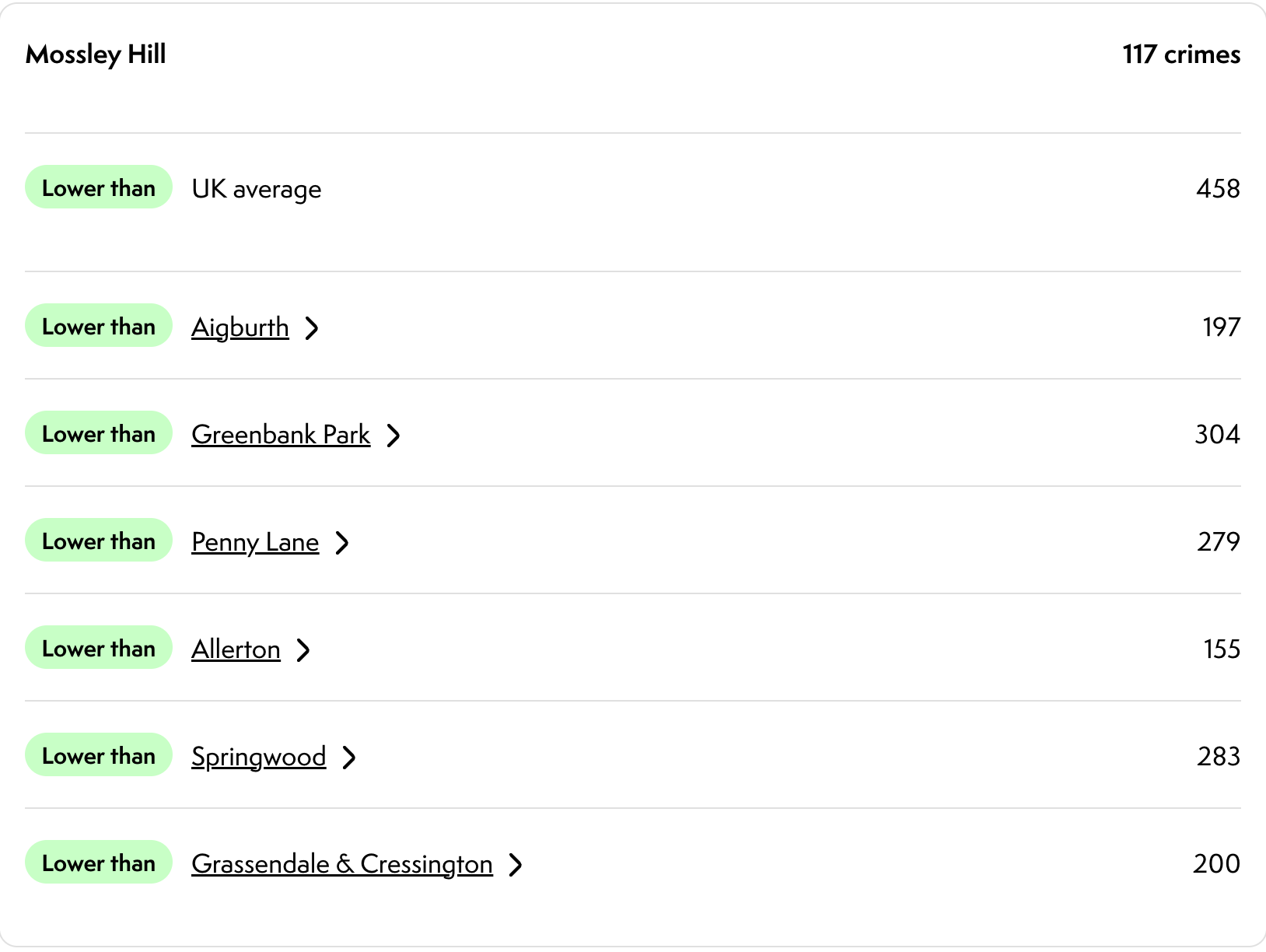Follow the Allerton link
1266x952 pixels.
pyautogui.click(x=236, y=649)
